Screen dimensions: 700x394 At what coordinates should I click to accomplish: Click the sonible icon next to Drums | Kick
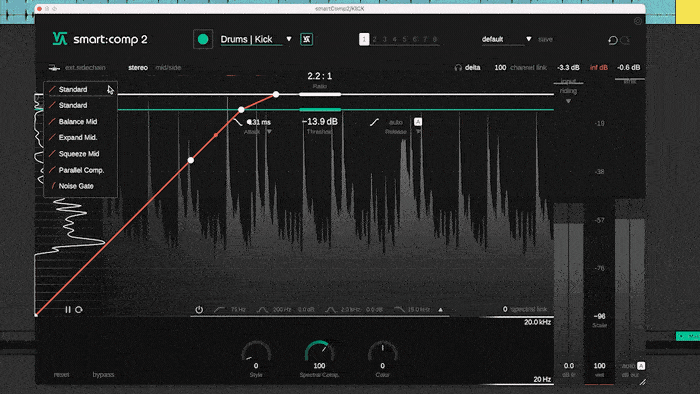click(306, 39)
